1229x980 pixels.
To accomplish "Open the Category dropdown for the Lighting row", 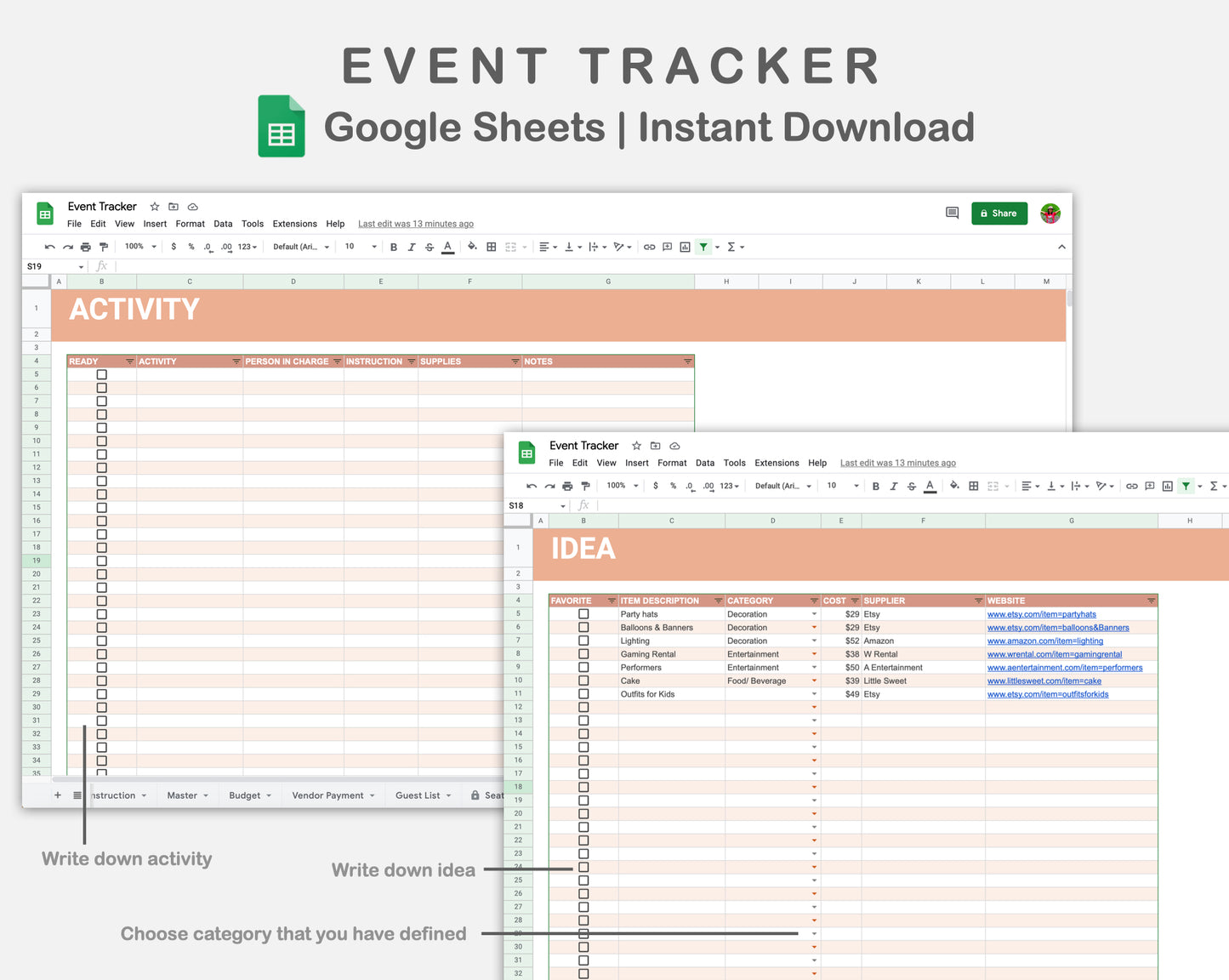I will click(813, 641).
